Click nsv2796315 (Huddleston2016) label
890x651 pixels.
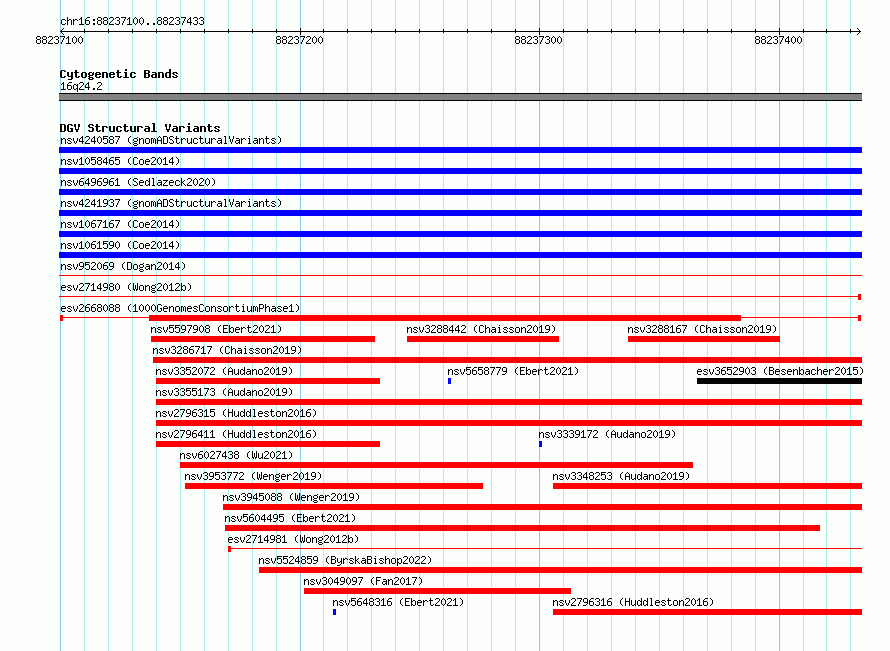click(236, 413)
